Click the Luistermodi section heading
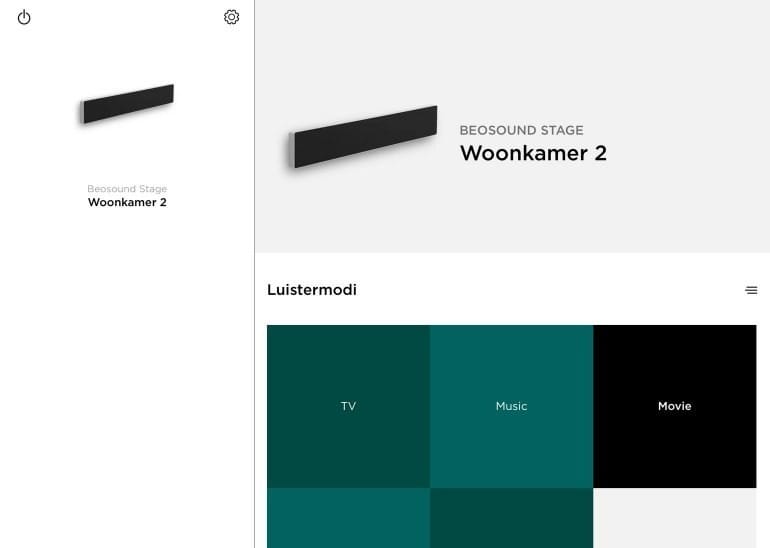Screen dimensions: 770x548 [312, 290]
